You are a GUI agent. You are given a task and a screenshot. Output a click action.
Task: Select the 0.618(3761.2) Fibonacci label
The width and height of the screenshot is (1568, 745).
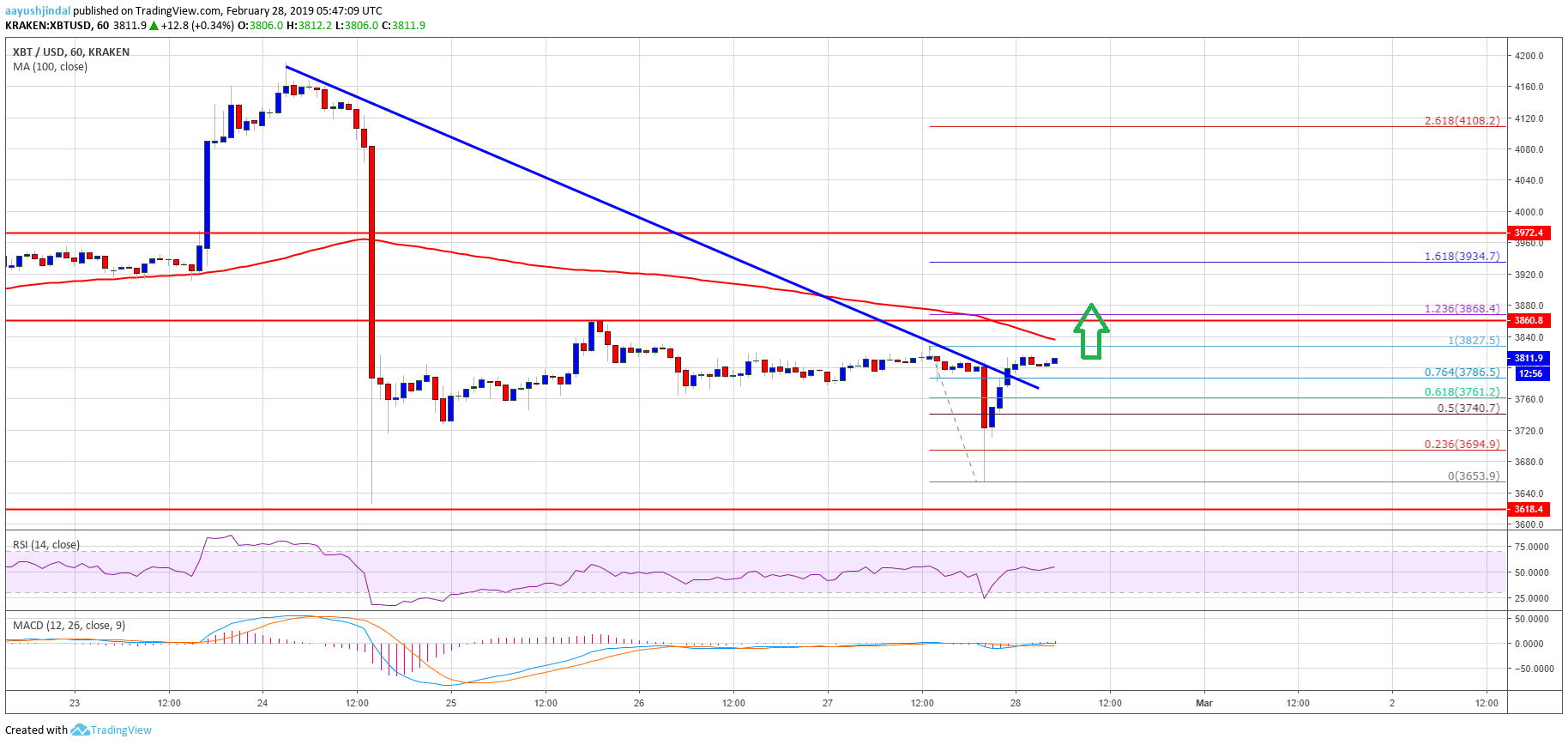coord(1462,392)
